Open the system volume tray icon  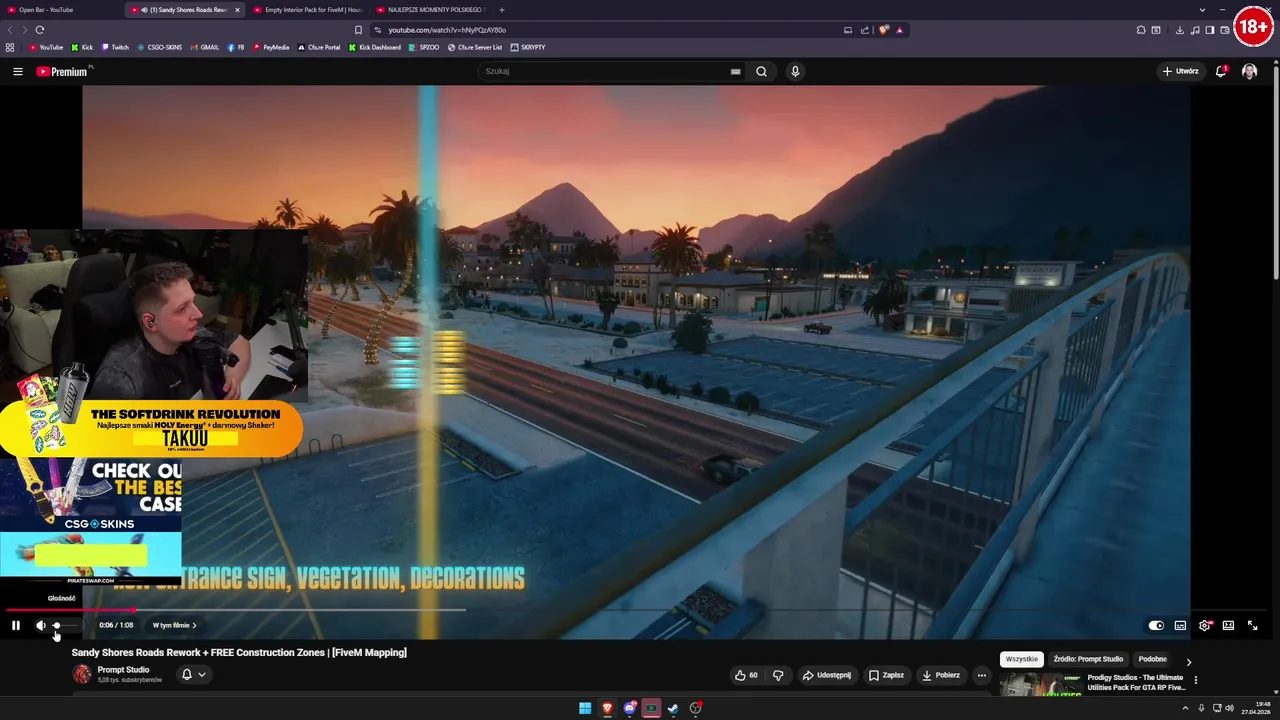click(x=1229, y=708)
